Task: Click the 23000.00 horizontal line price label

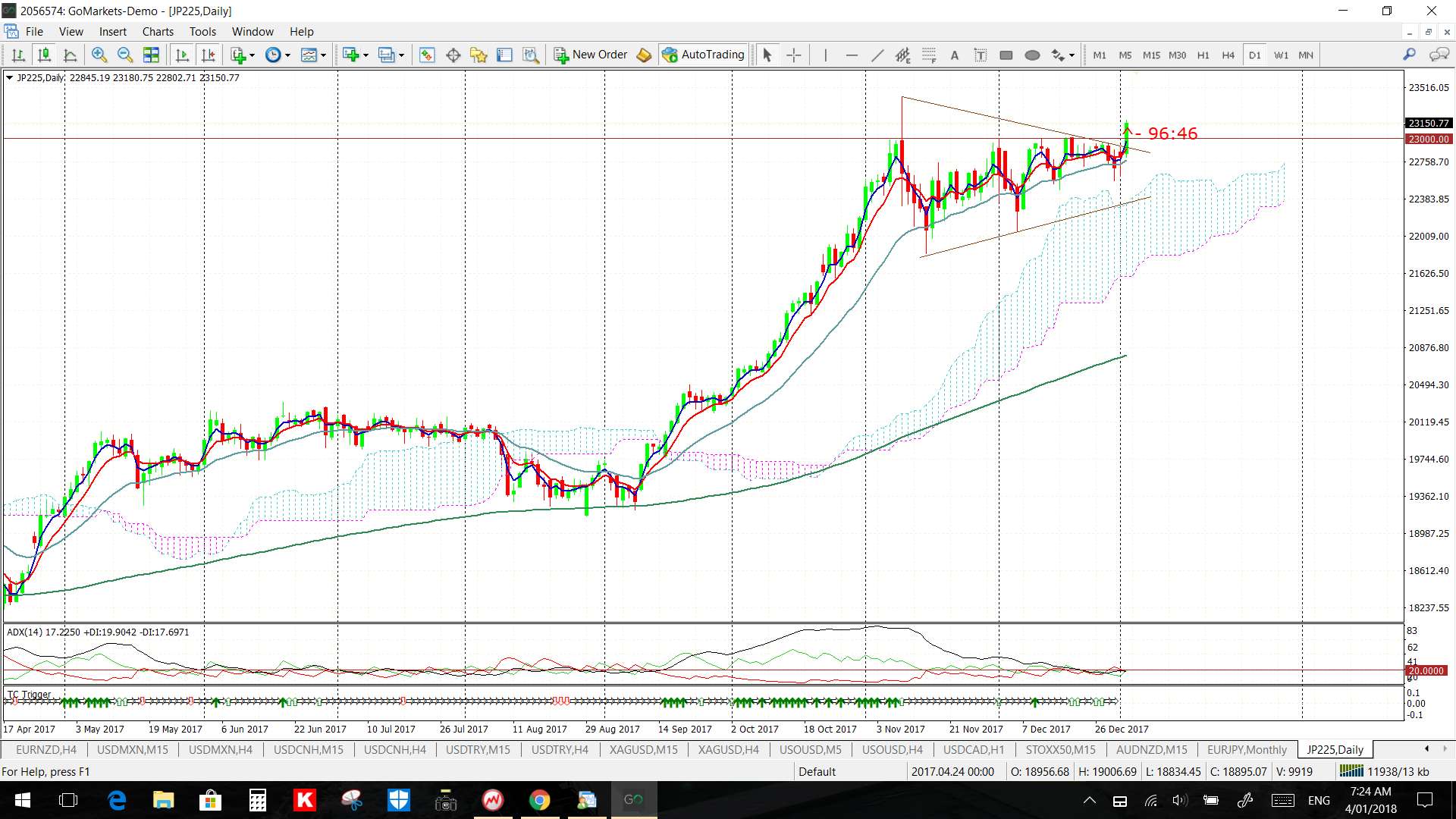Action: click(x=1429, y=139)
